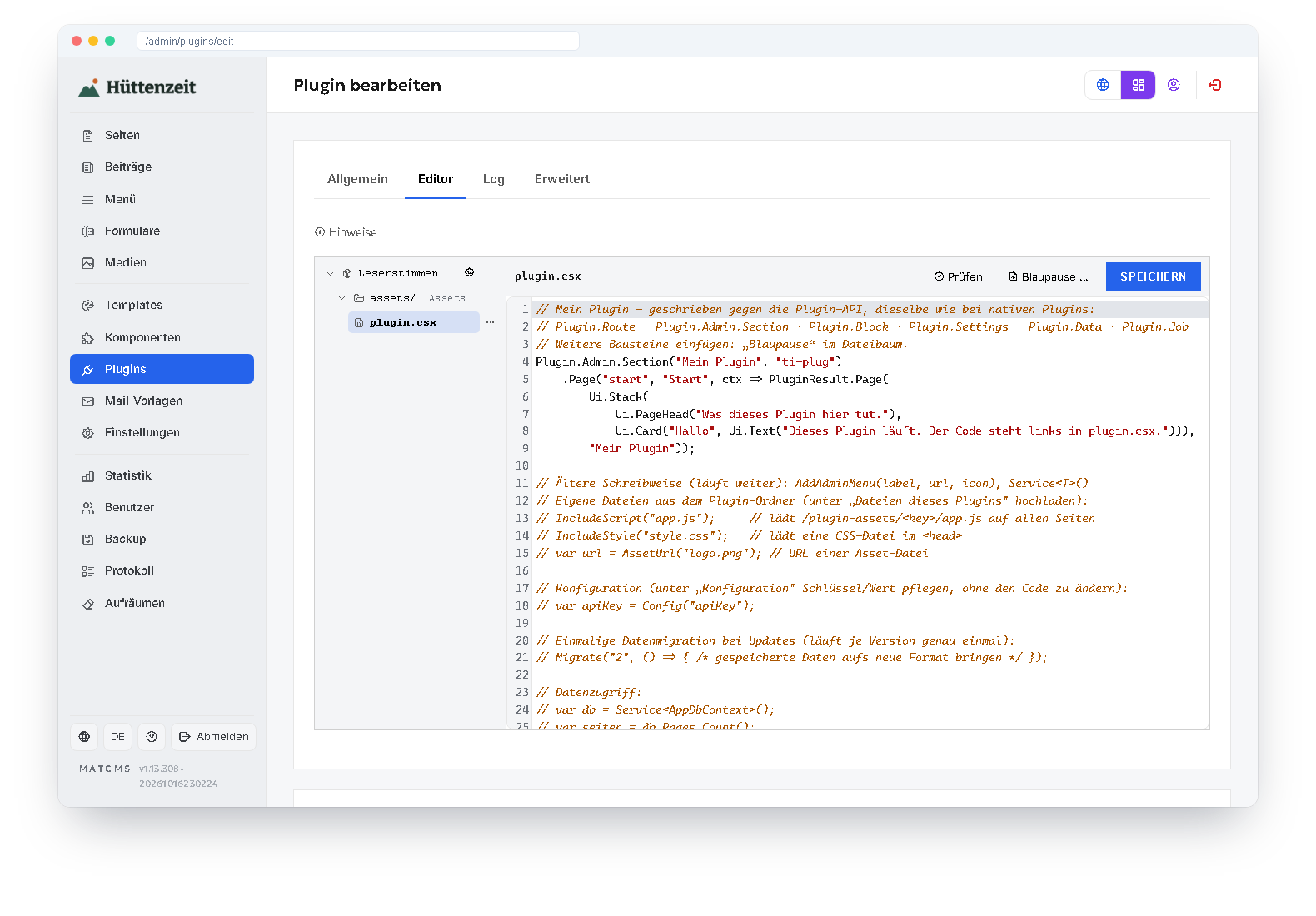The image size is (1316, 916).
Task: Open user profile icon in header
Action: (1174, 85)
